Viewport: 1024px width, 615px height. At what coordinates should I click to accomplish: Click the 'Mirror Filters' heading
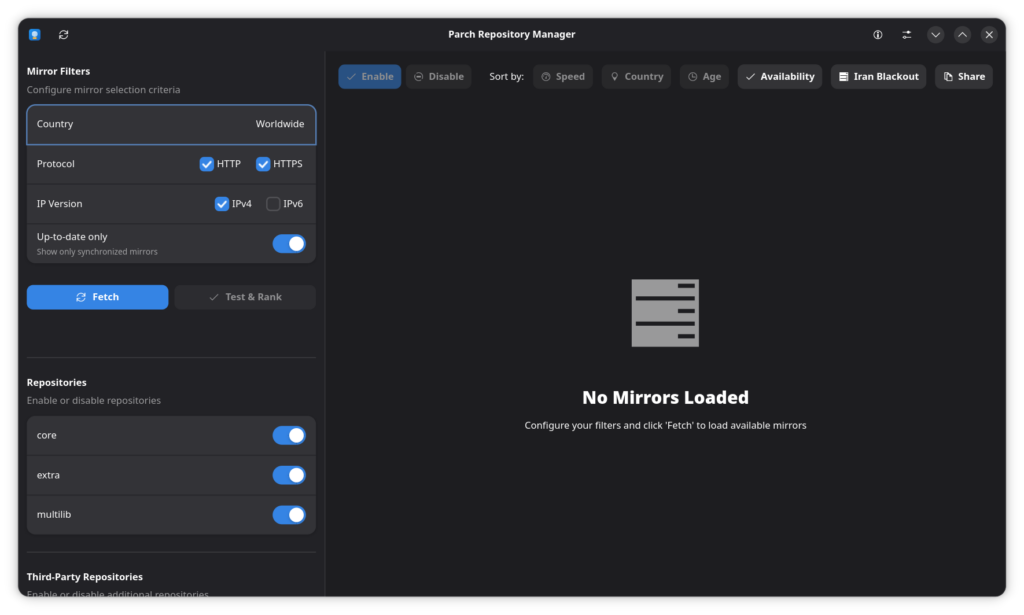click(58, 71)
